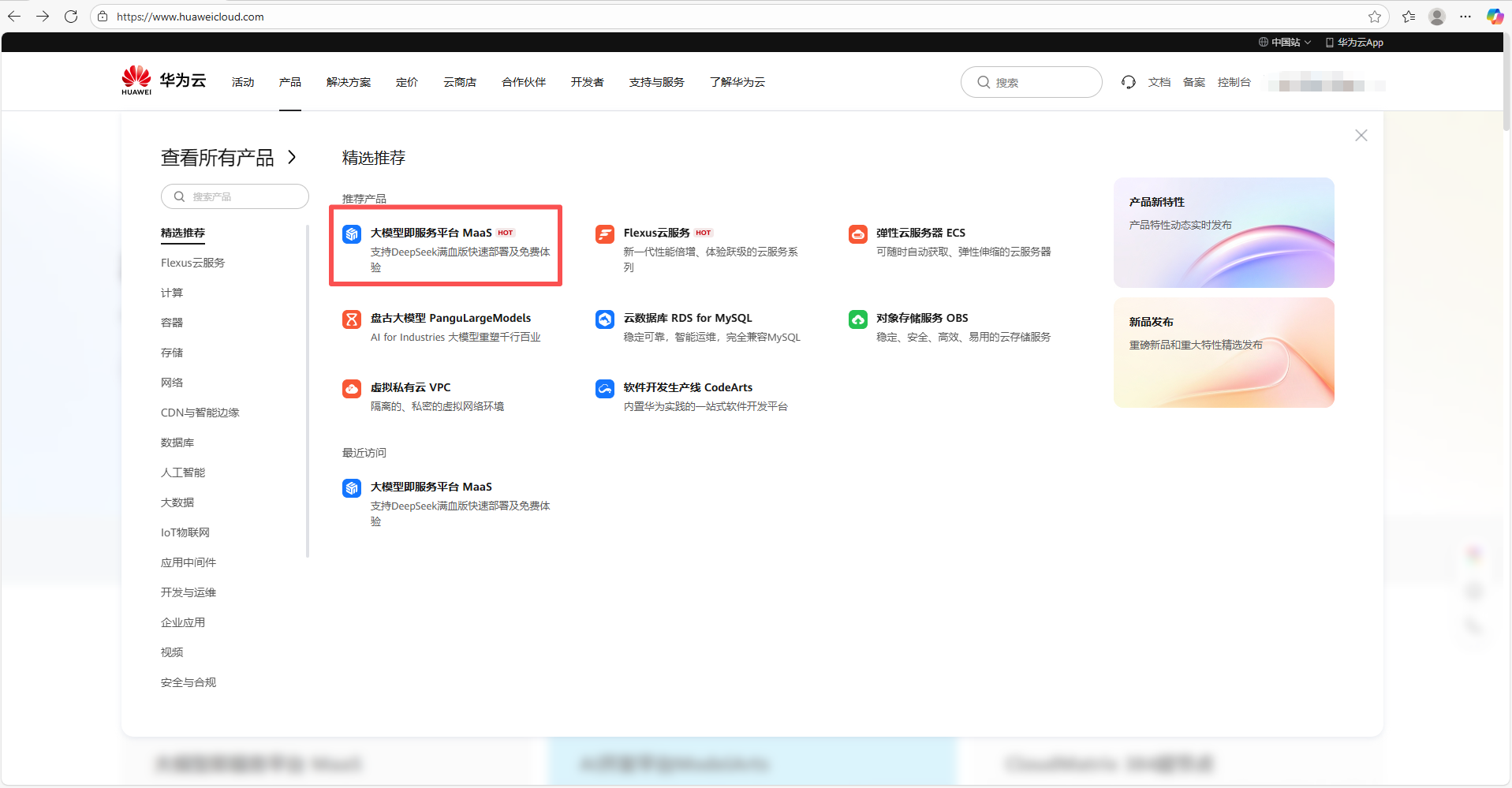The width and height of the screenshot is (1512, 788).
Task: Click the category list scrollbar
Action: coord(308,391)
